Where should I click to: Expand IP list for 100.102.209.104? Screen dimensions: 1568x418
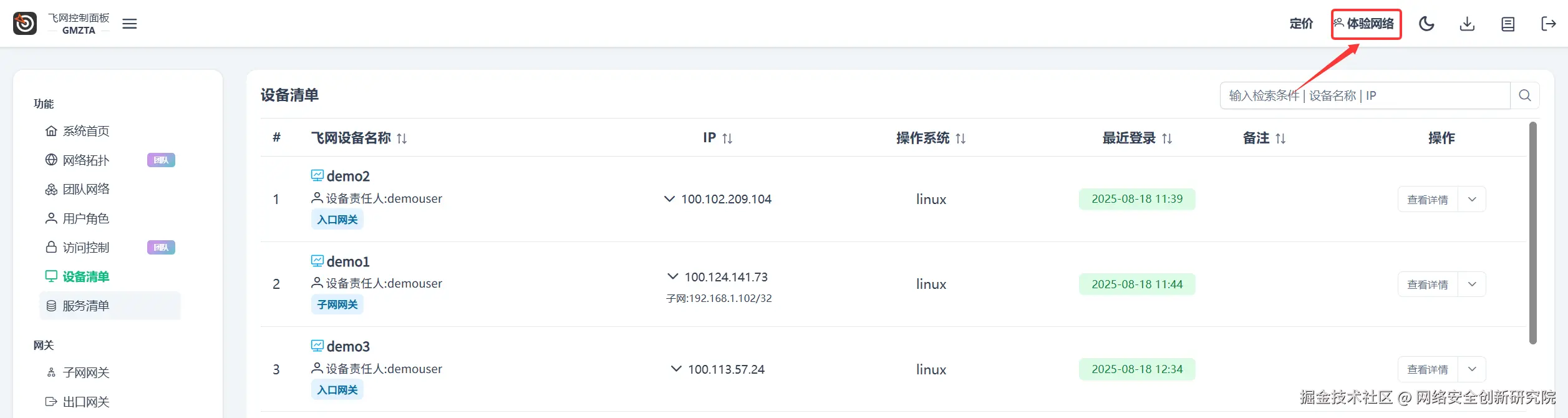click(669, 199)
